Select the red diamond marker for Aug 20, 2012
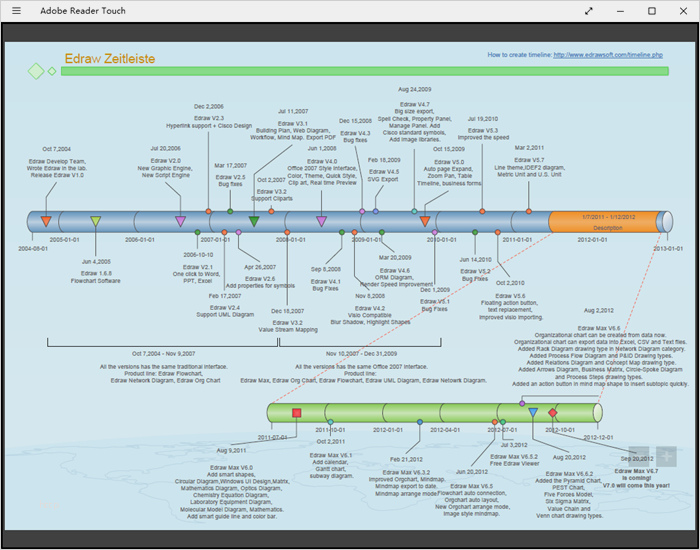This screenshot has height=550, width=700. (553, 412)
